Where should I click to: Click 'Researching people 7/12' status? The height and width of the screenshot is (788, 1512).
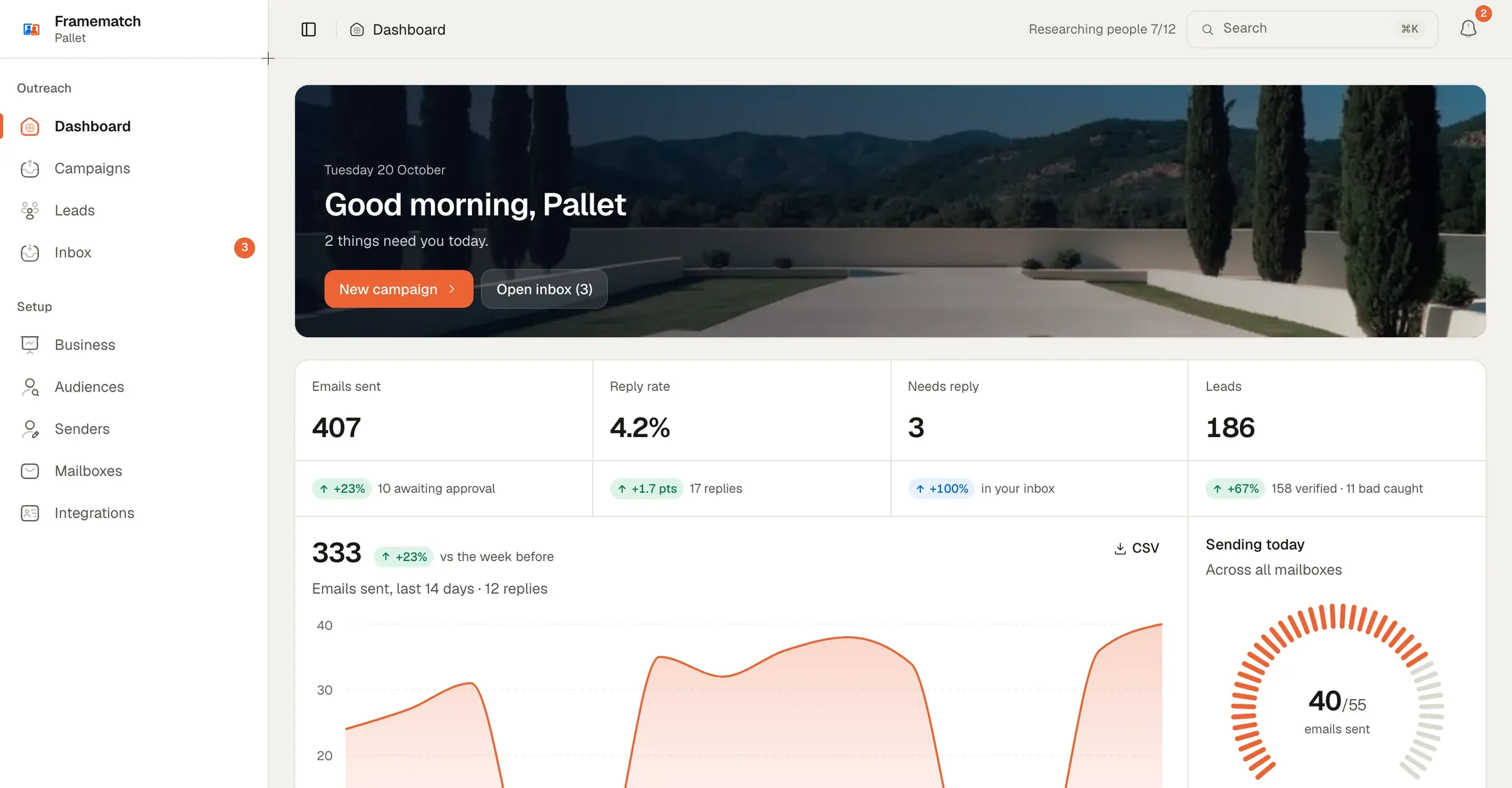click(1102, 29)
